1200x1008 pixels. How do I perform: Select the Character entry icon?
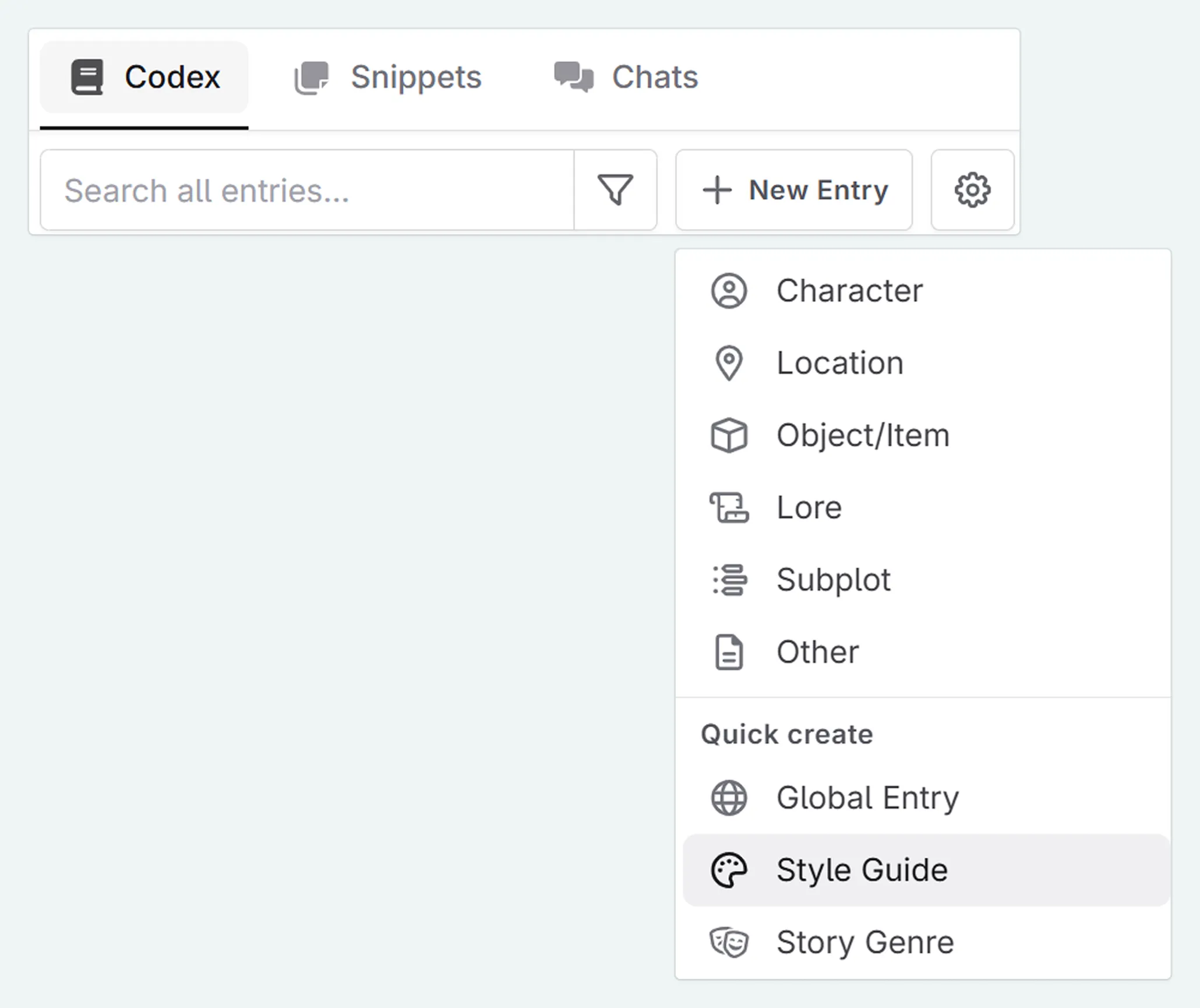[x=729, y=291]
